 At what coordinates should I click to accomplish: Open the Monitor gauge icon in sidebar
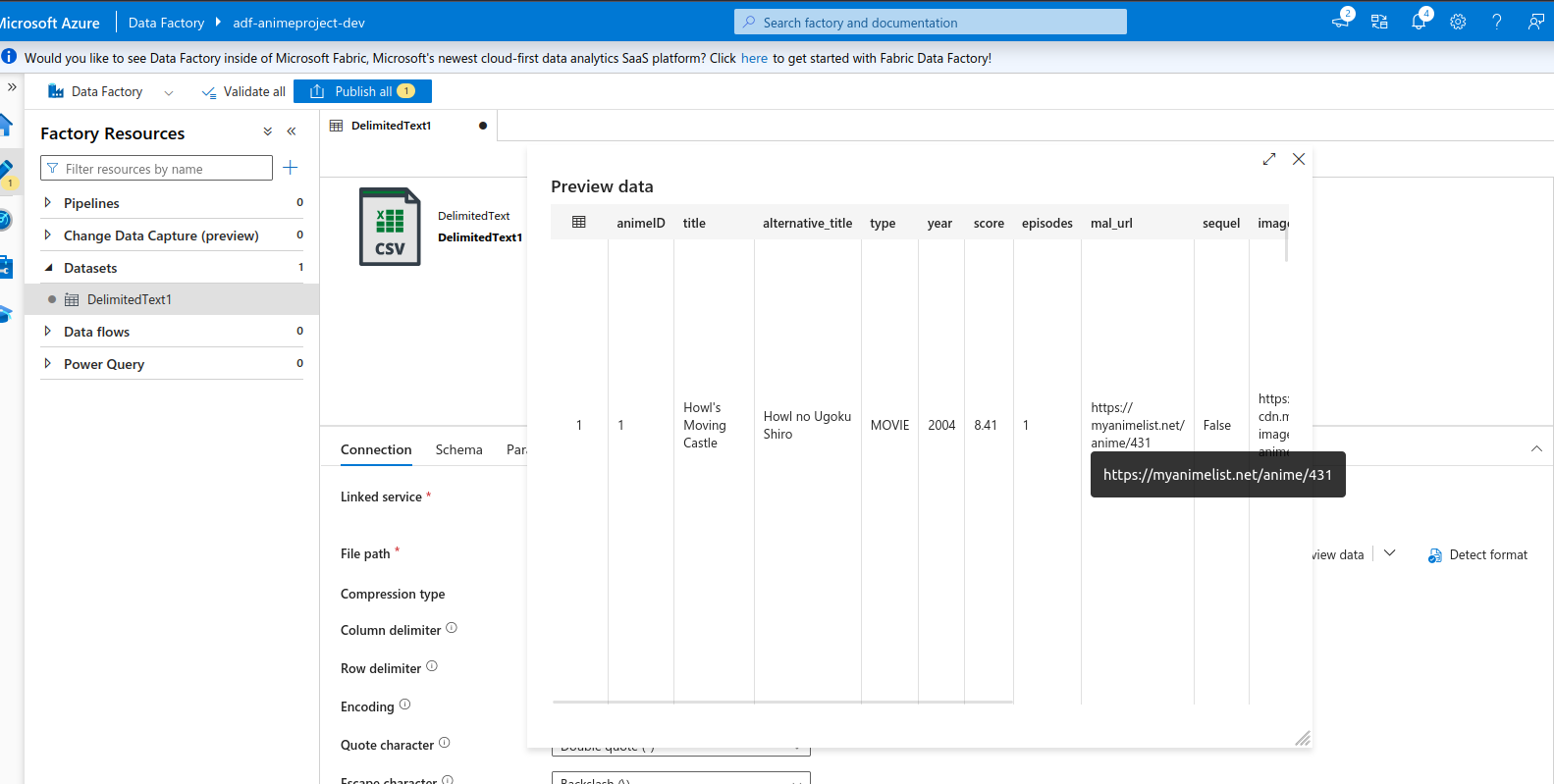click(5, 220)
